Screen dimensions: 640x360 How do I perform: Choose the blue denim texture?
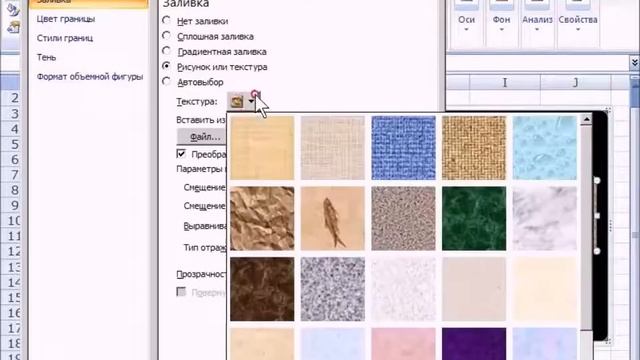tap(403, 148)
